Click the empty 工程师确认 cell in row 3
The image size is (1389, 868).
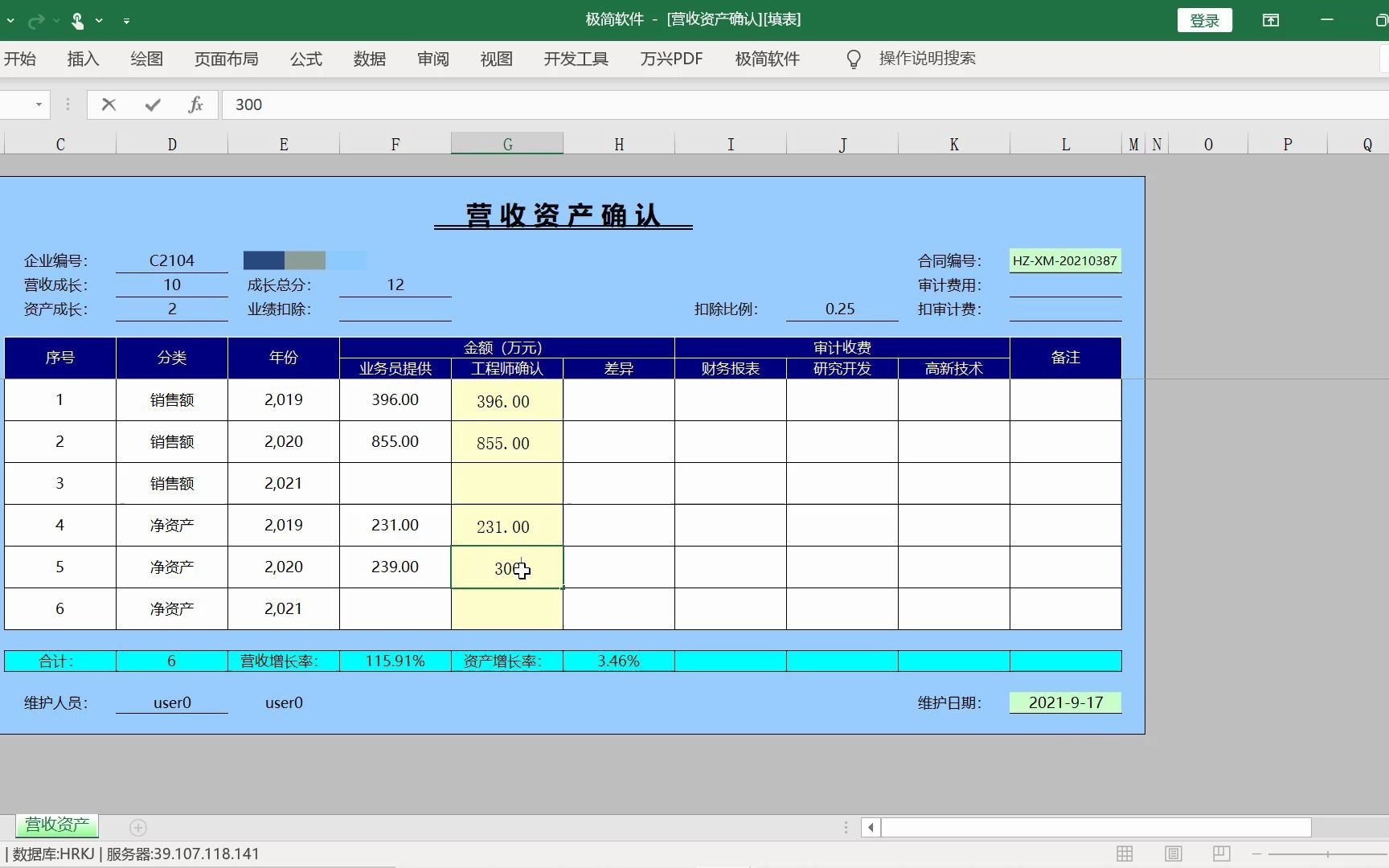pyautogui.click(x=507, y=484)
